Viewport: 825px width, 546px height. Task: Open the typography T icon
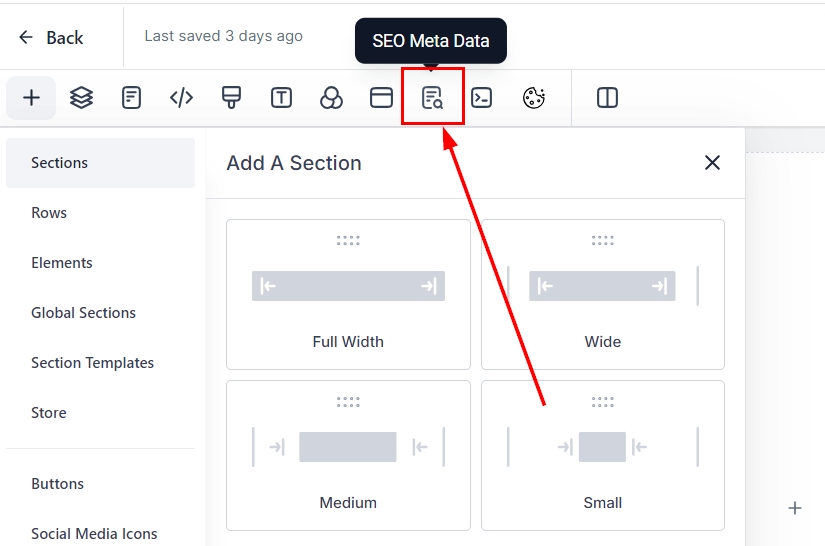pyautogui.click(x=281, y=97)
